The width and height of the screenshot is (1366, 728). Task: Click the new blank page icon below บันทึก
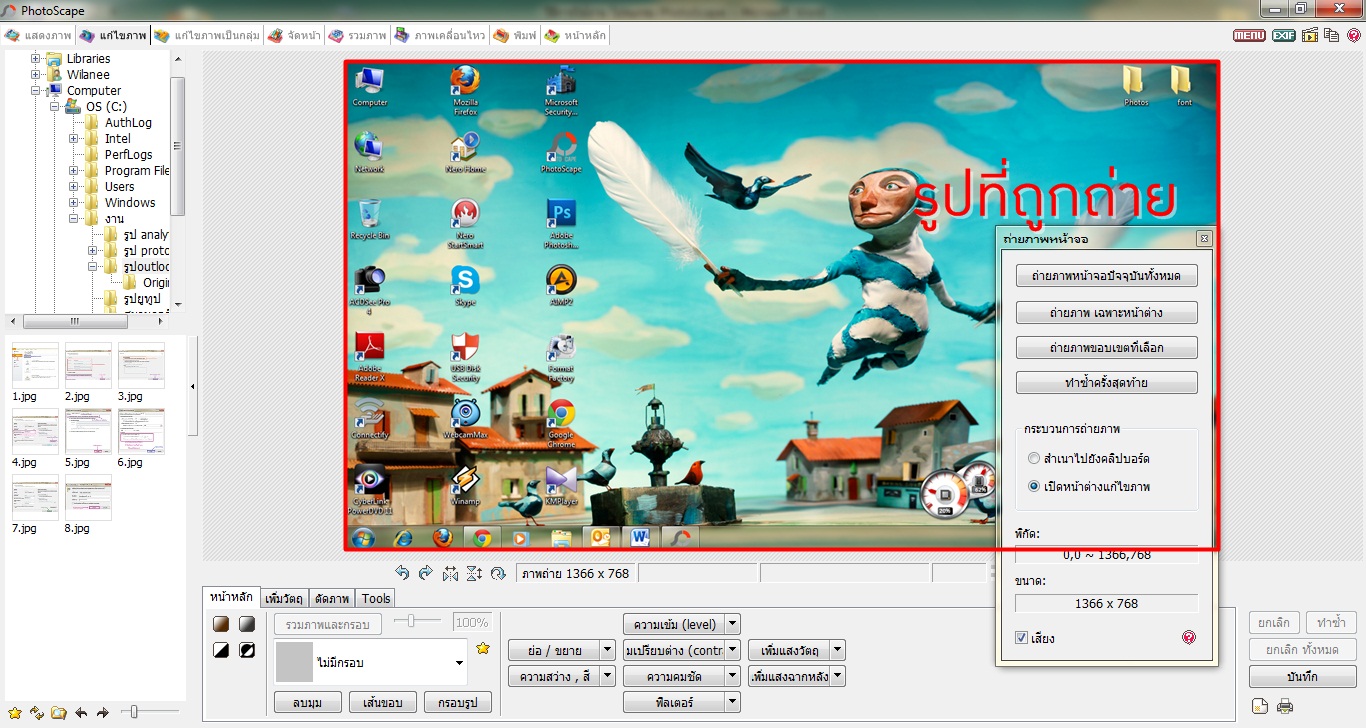point(1260,707)
